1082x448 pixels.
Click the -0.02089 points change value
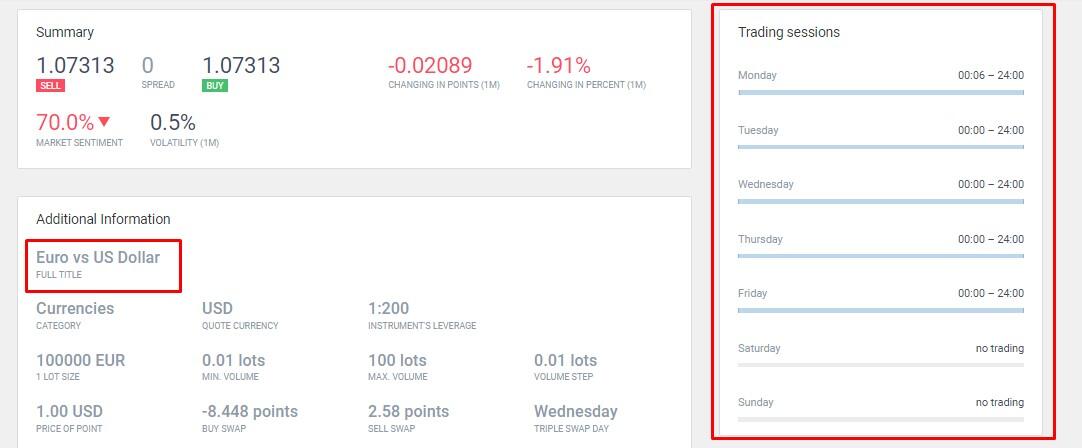click(430, 66)
